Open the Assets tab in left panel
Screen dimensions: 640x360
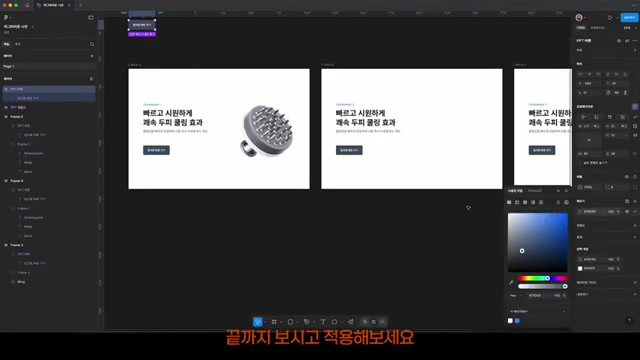pos(18,44)
